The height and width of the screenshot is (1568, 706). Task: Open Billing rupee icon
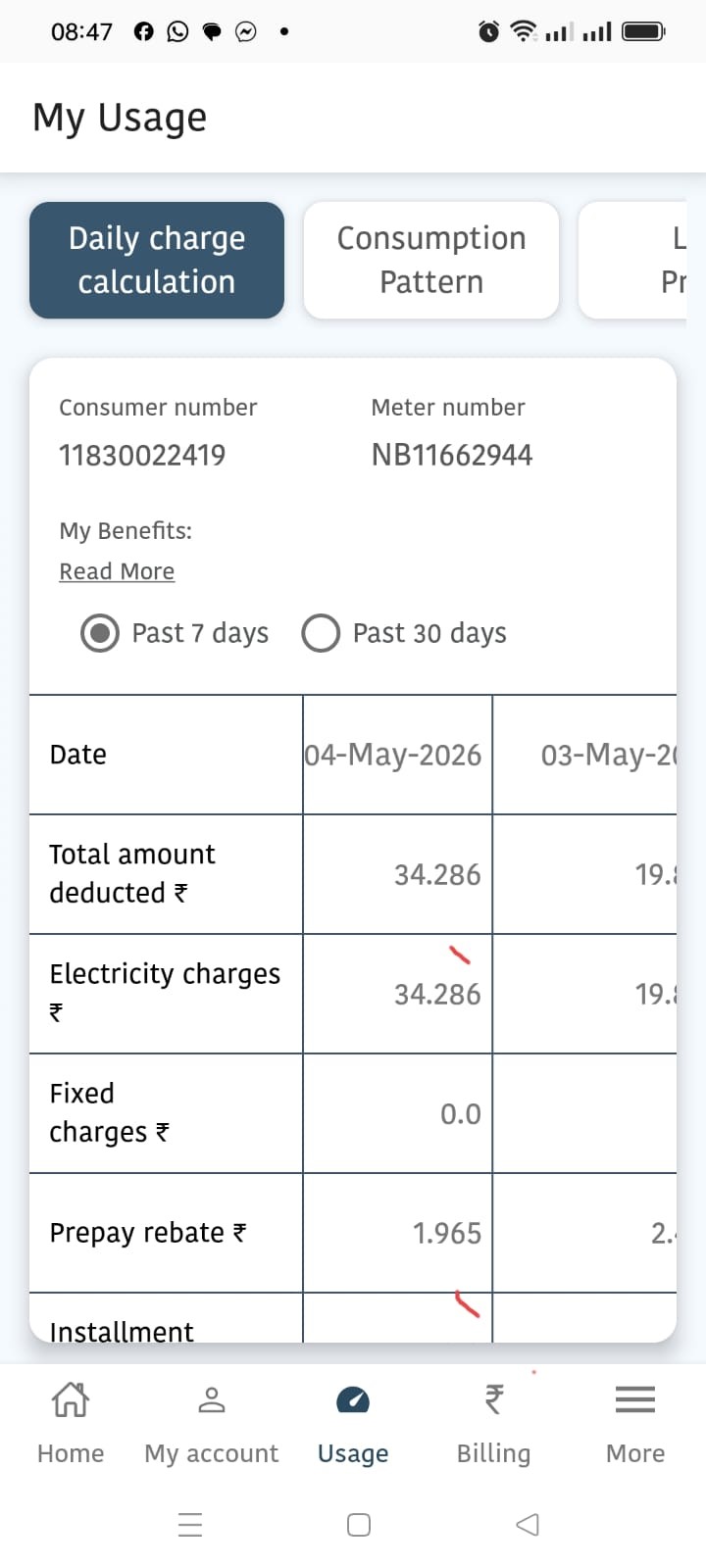pos(494,1399)
